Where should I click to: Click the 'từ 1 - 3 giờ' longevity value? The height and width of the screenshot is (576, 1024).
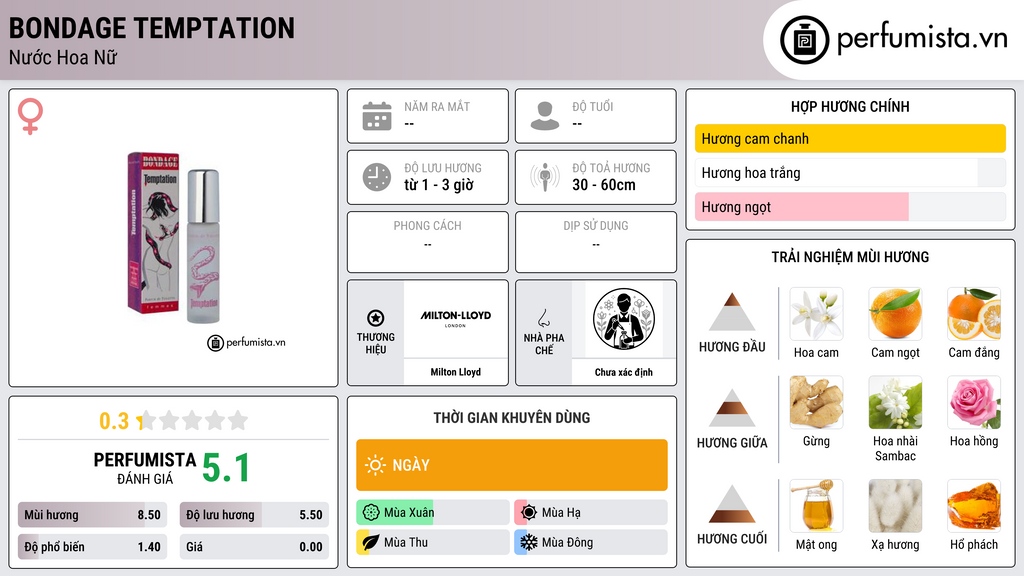click(x=439, y=185)
